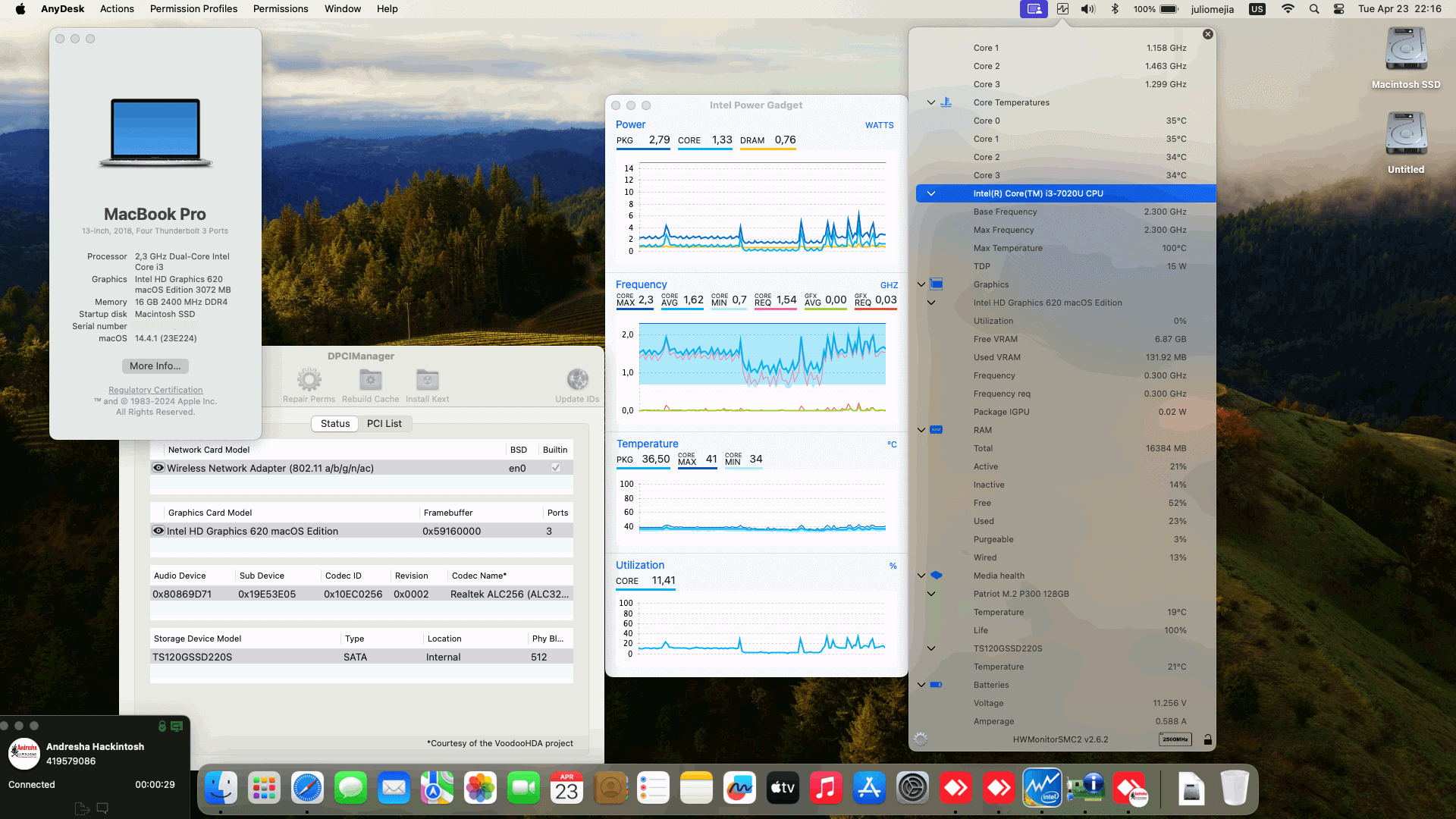The width and height of the screenshot is (1456, 819).
Task: Click file transfer icon in AnyDesk panel
Action: pyautogui.click(x=82, y=808)
